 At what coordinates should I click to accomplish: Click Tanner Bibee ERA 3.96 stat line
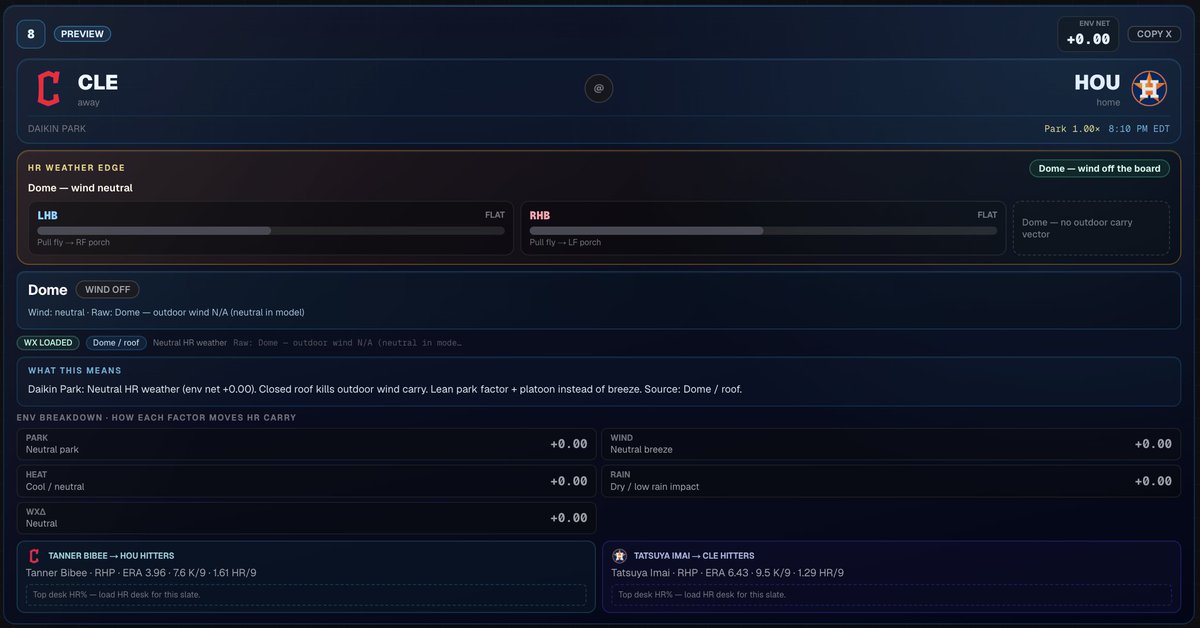click(x=141, y=573)
